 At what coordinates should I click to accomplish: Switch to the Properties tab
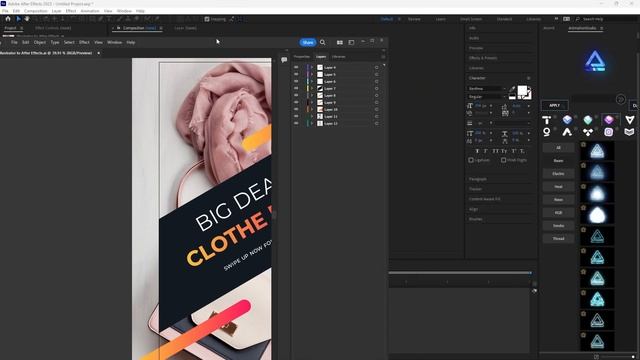pyautogui.click(x=302, y=57)
